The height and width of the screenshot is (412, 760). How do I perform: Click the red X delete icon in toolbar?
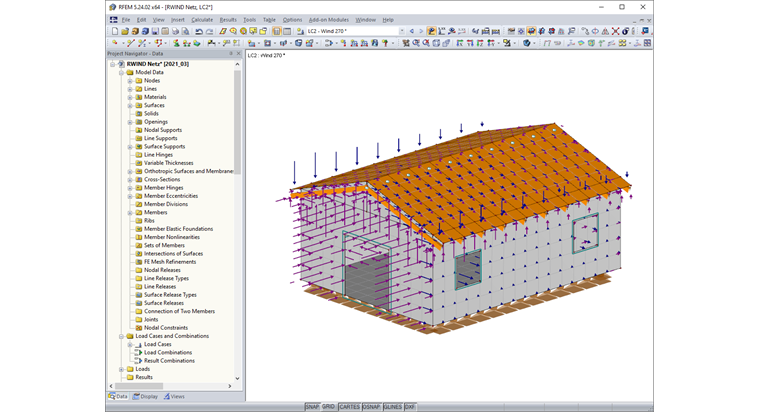point(615,31)
